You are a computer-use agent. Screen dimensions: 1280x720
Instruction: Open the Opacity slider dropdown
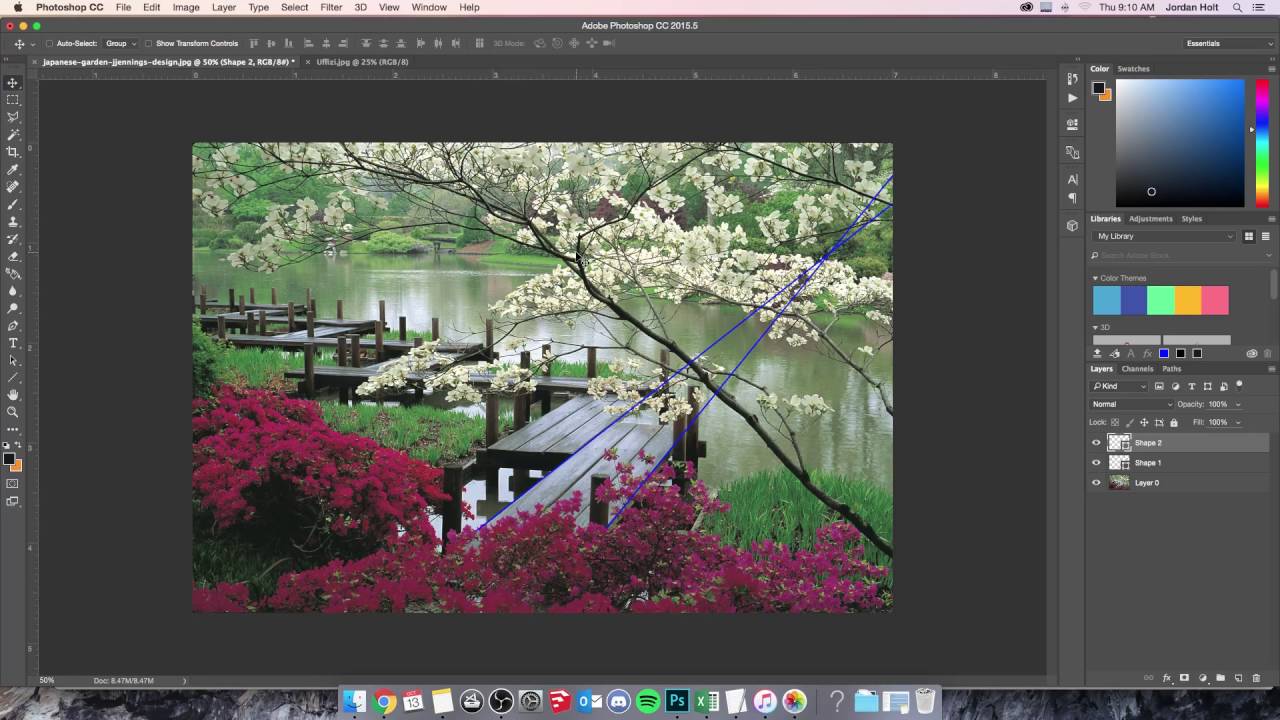point(1238,404)
